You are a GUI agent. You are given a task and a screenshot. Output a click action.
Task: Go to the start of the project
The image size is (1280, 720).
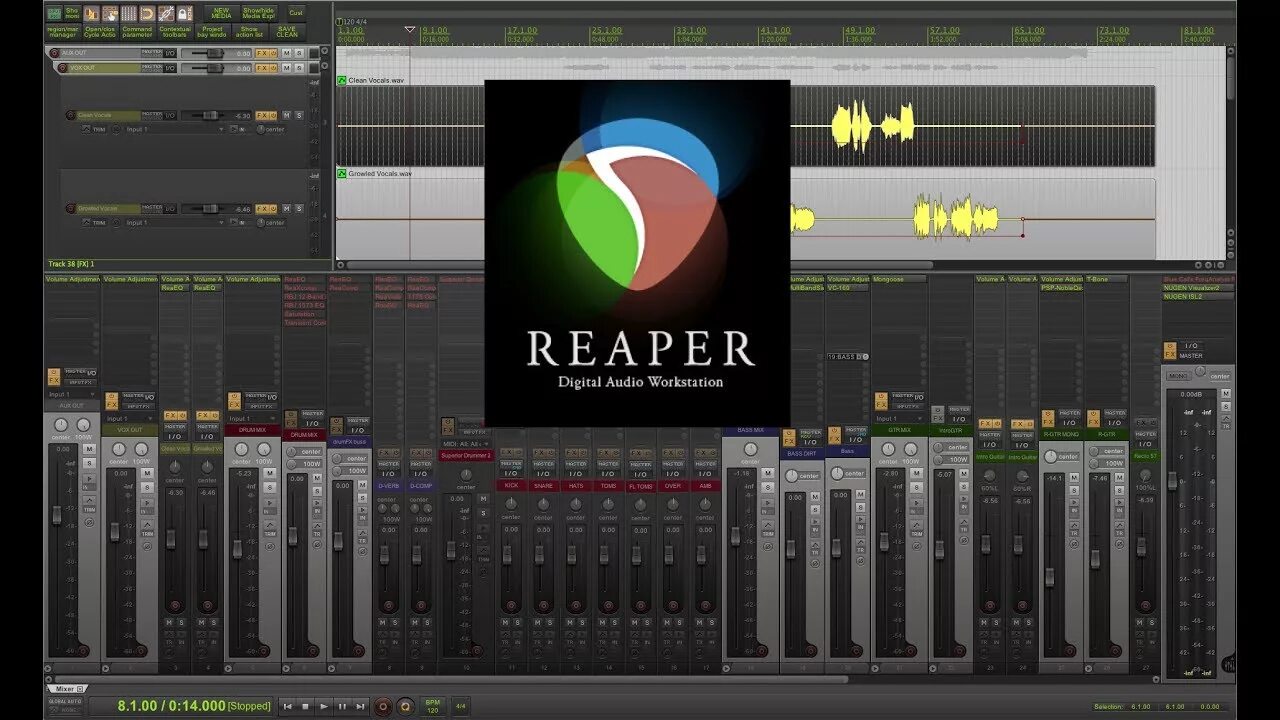(x=287, y=706)
